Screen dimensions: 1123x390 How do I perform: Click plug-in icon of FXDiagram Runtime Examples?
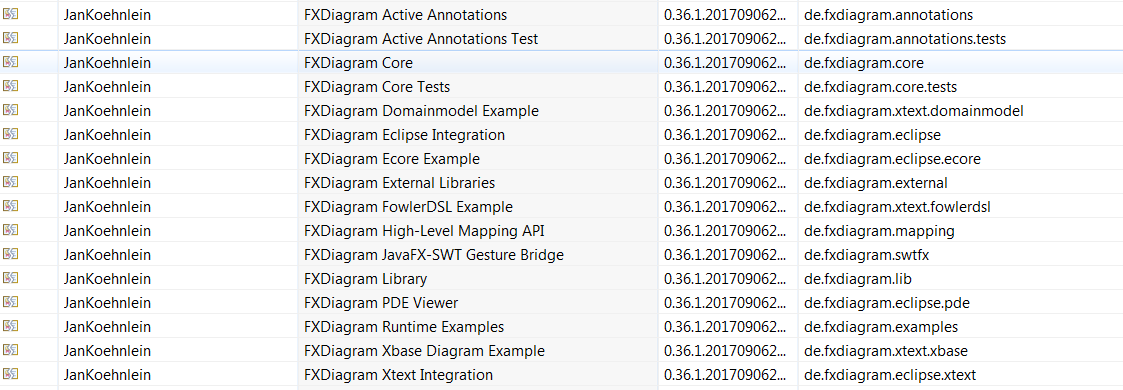click(10, 326)
